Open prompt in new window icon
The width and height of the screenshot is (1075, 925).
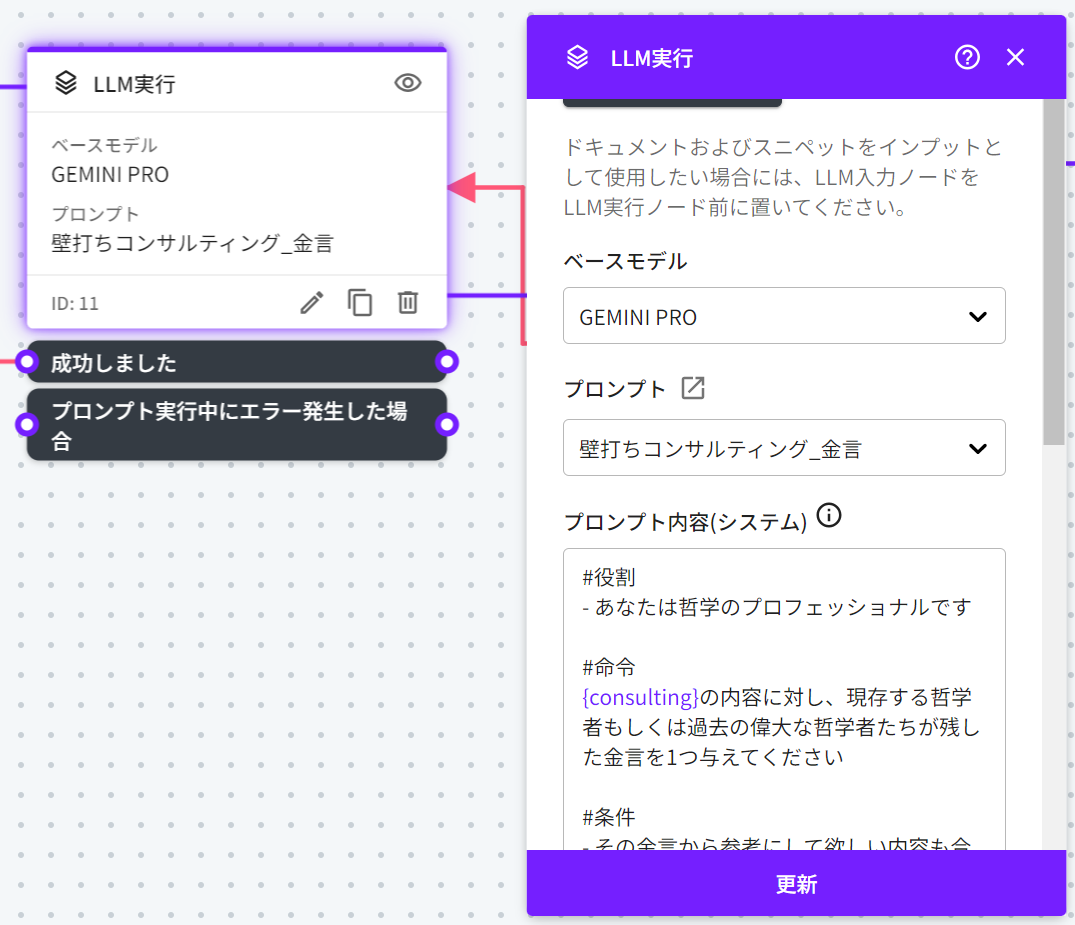pos(693,389)
